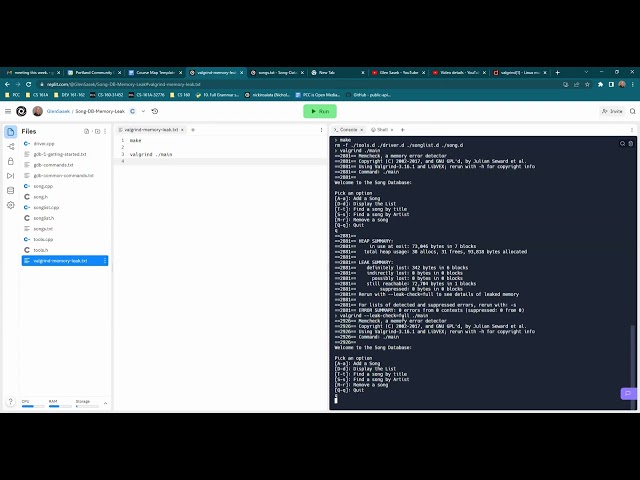Click the Invite button

612,111
